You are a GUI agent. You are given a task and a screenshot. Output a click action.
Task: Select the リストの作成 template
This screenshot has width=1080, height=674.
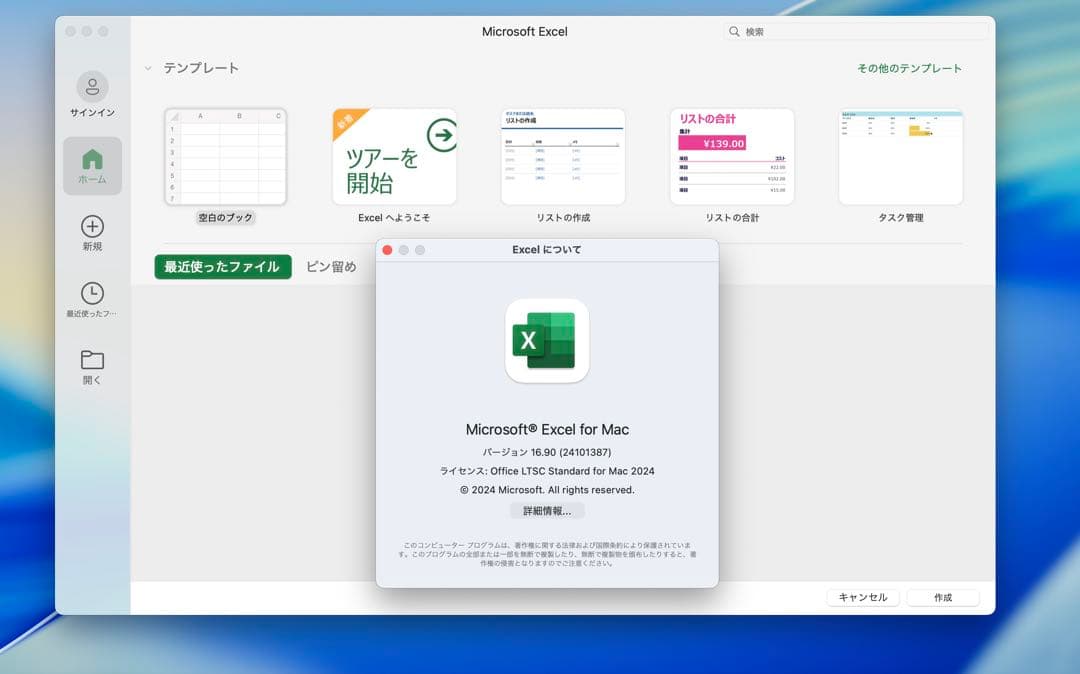562,155
